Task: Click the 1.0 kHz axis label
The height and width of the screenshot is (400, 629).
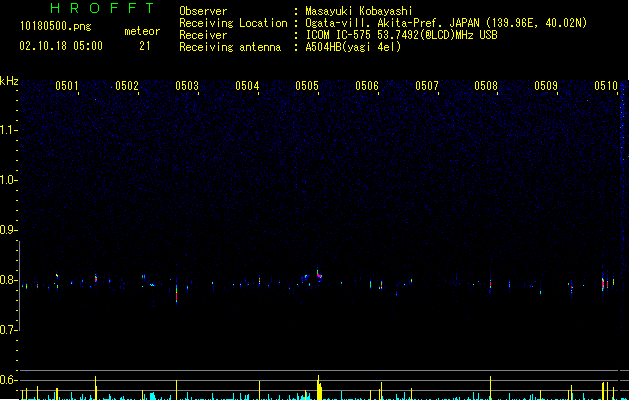Action: [x=8, y=180]
